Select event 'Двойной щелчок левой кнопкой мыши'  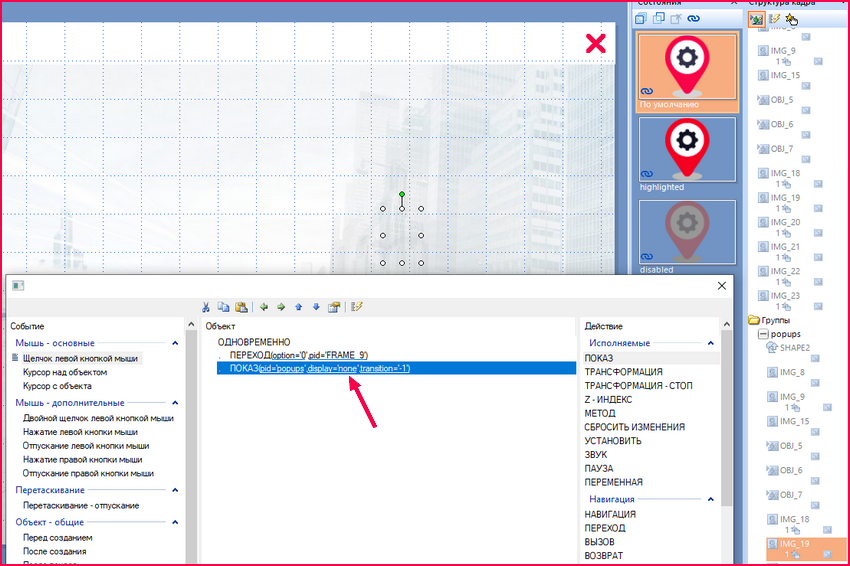pos(98,418)
